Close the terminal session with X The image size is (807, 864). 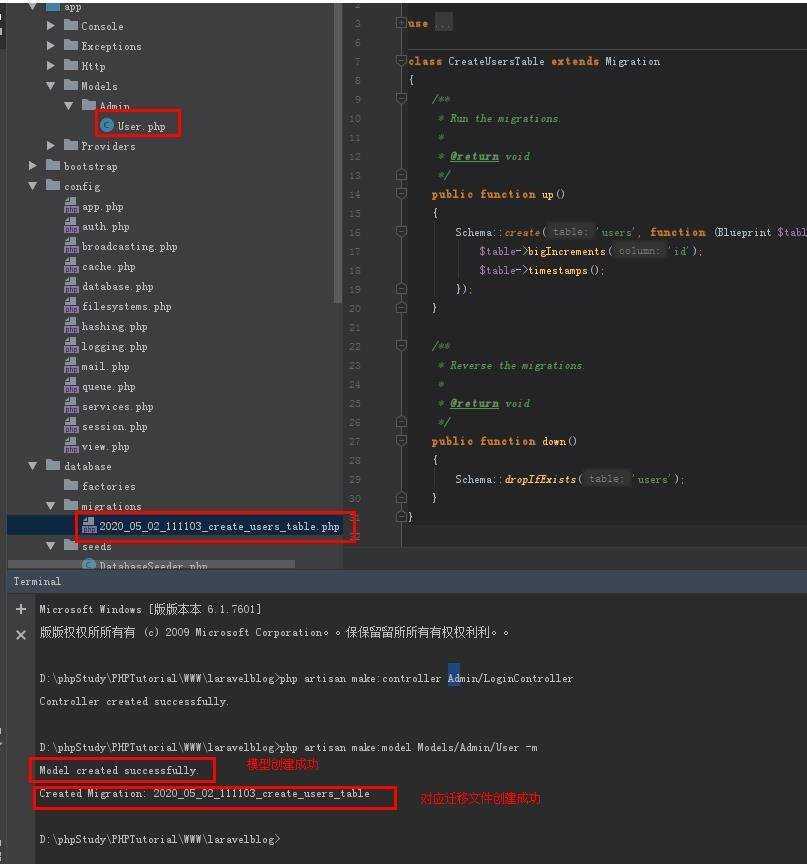point(21,635)
